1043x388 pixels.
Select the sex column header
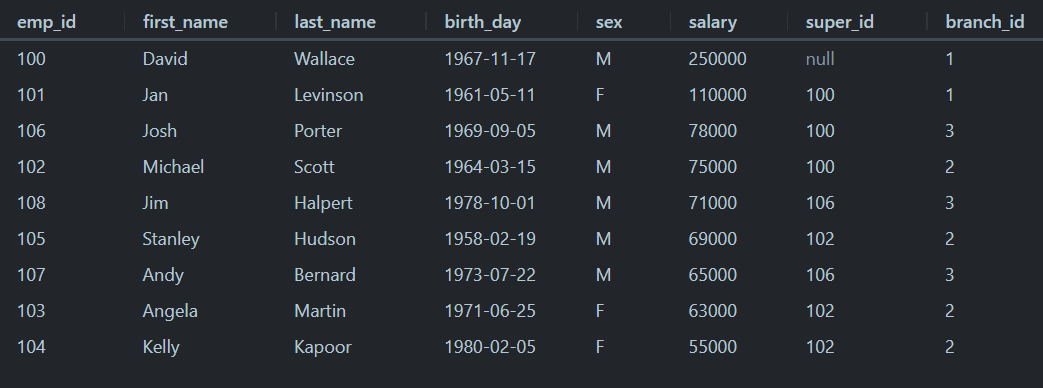coord(609,22)
